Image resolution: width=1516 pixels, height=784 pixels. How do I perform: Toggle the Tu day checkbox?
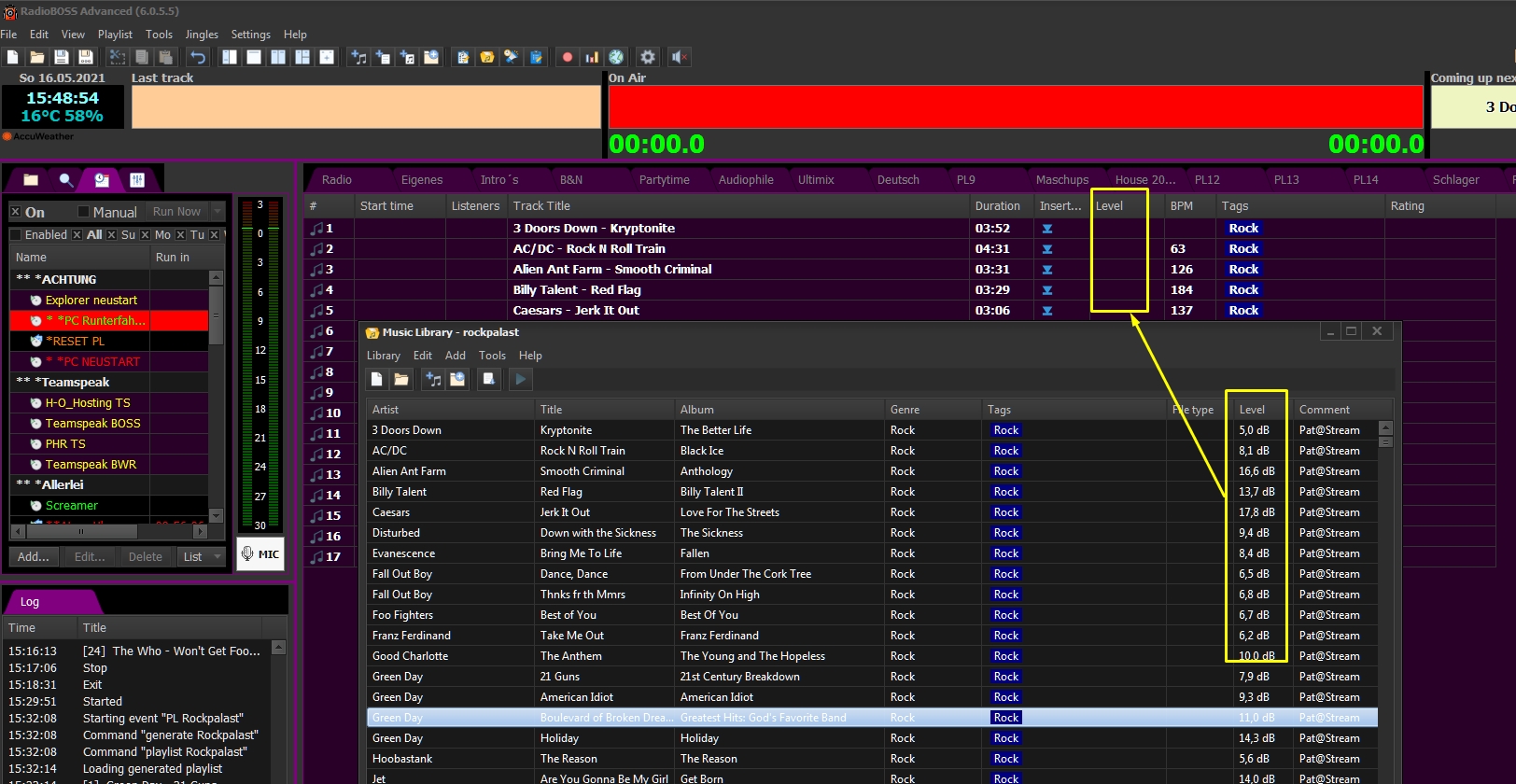pos(181,234)
